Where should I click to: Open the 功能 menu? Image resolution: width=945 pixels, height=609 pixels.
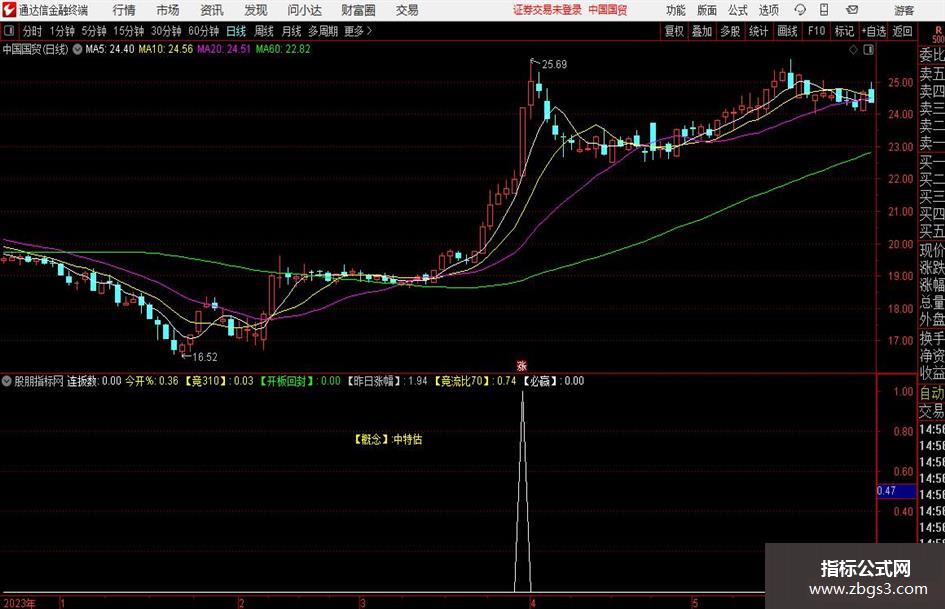point(676,10)
